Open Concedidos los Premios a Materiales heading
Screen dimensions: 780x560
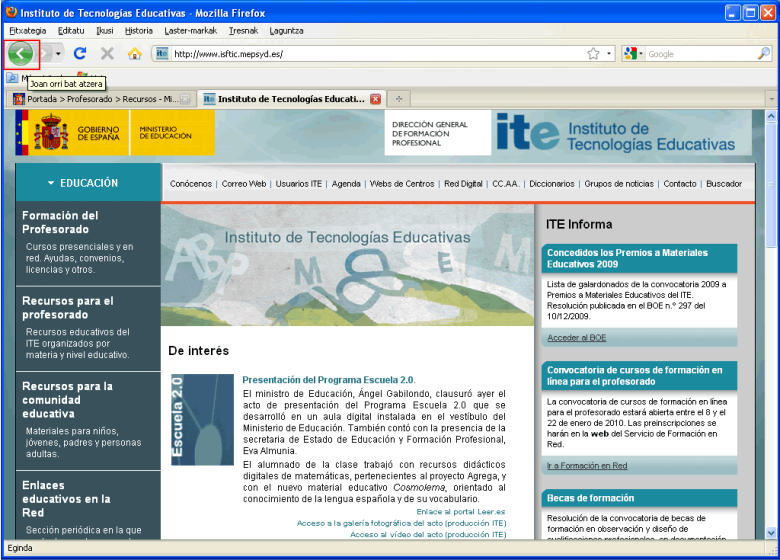[x=627, y=259]
